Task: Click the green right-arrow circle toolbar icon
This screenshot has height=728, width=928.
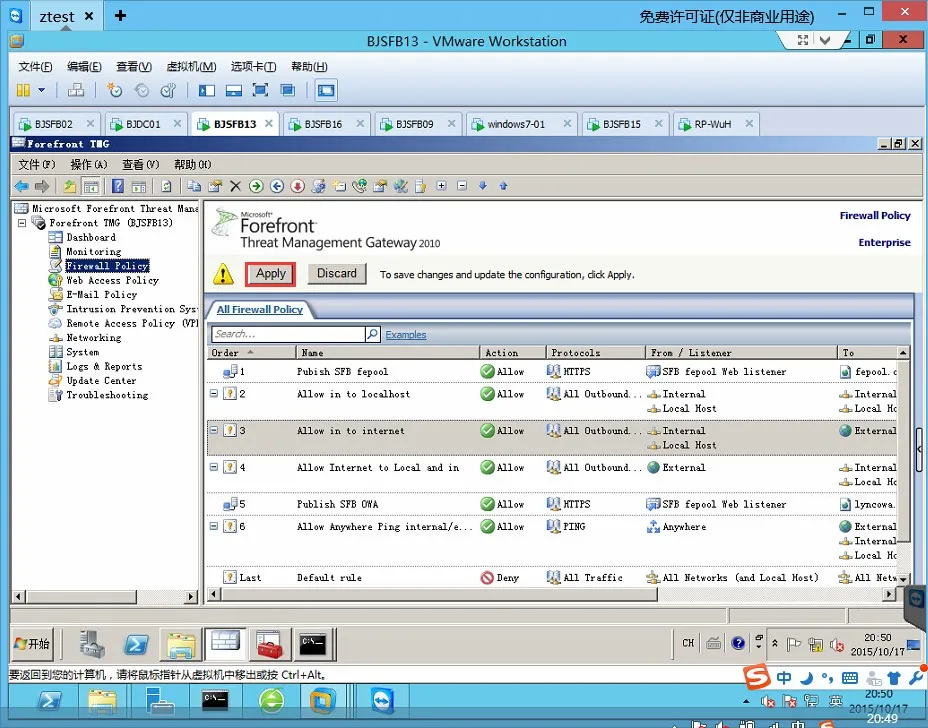Action: point(256,186)
